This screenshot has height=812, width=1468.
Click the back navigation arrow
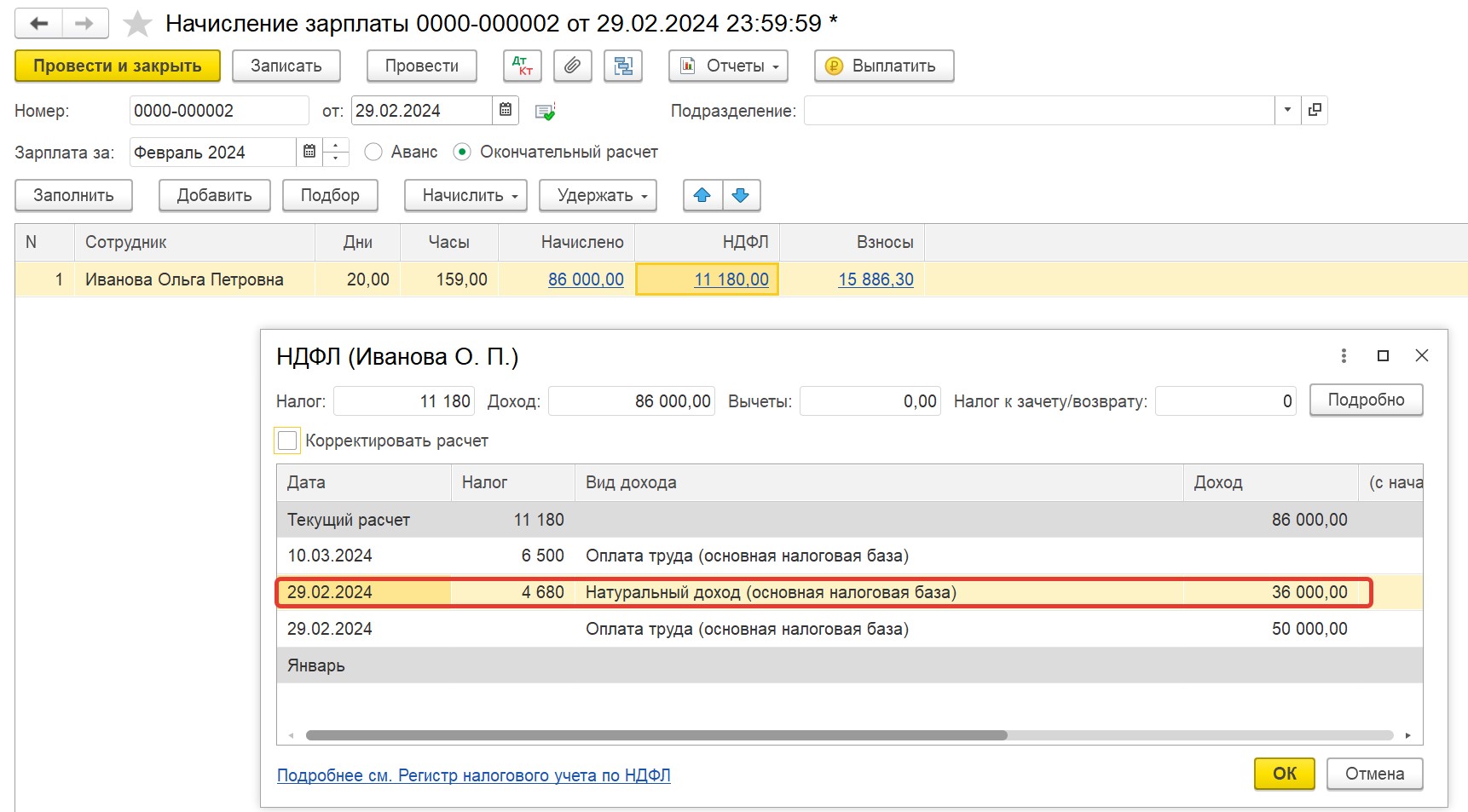tap(39, 24)
